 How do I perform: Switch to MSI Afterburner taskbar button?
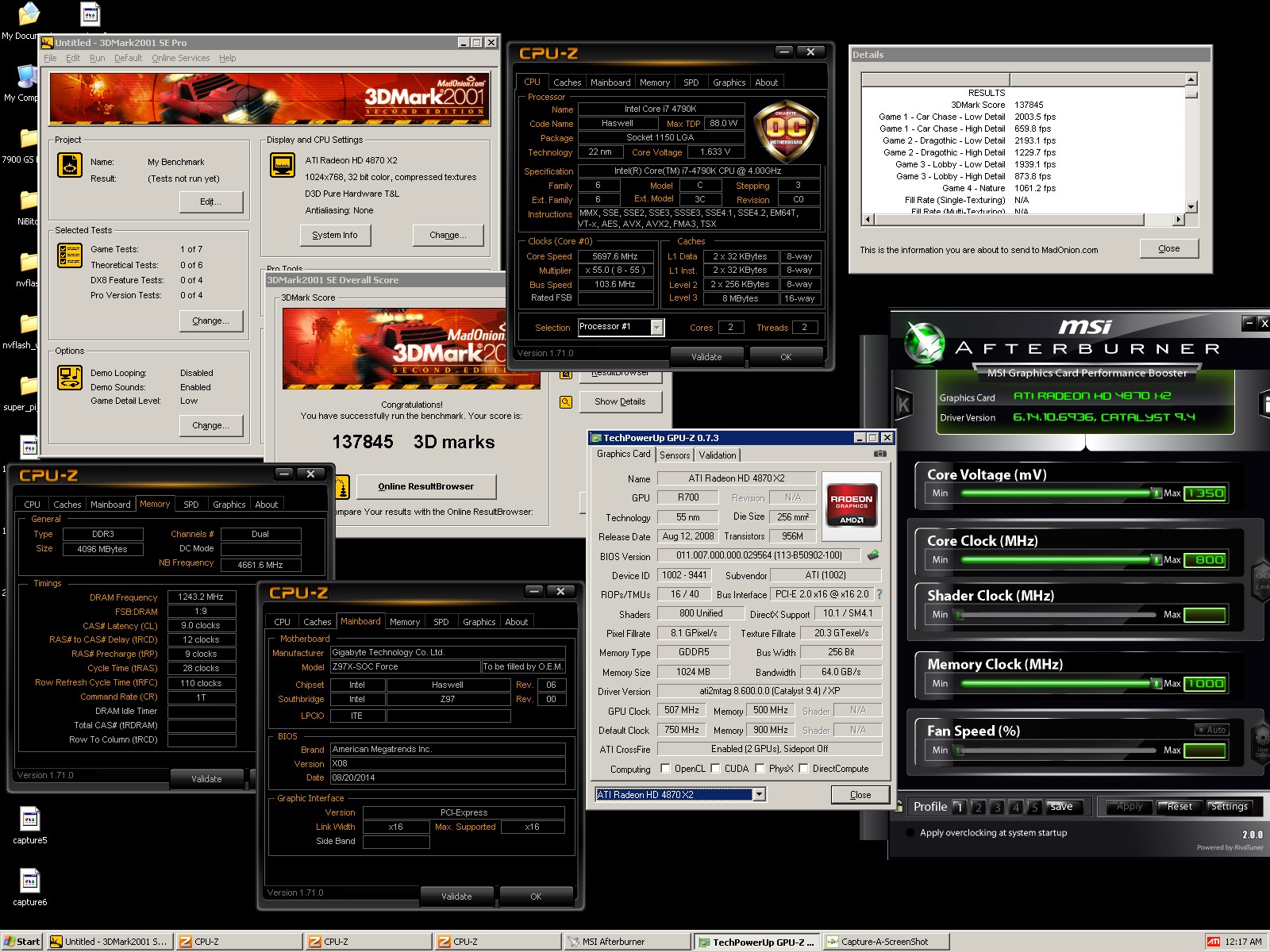pos(627,942)
